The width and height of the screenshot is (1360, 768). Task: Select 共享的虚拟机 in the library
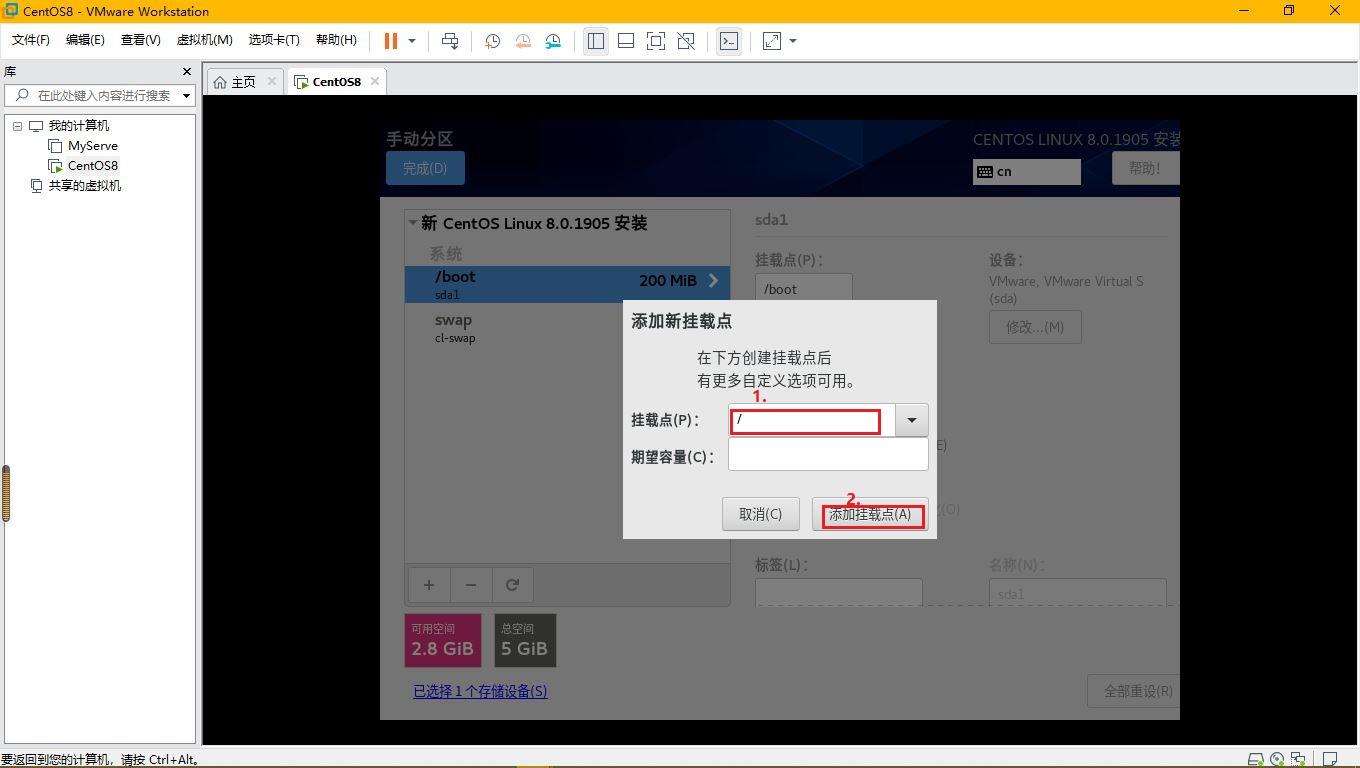coord(84,186)
